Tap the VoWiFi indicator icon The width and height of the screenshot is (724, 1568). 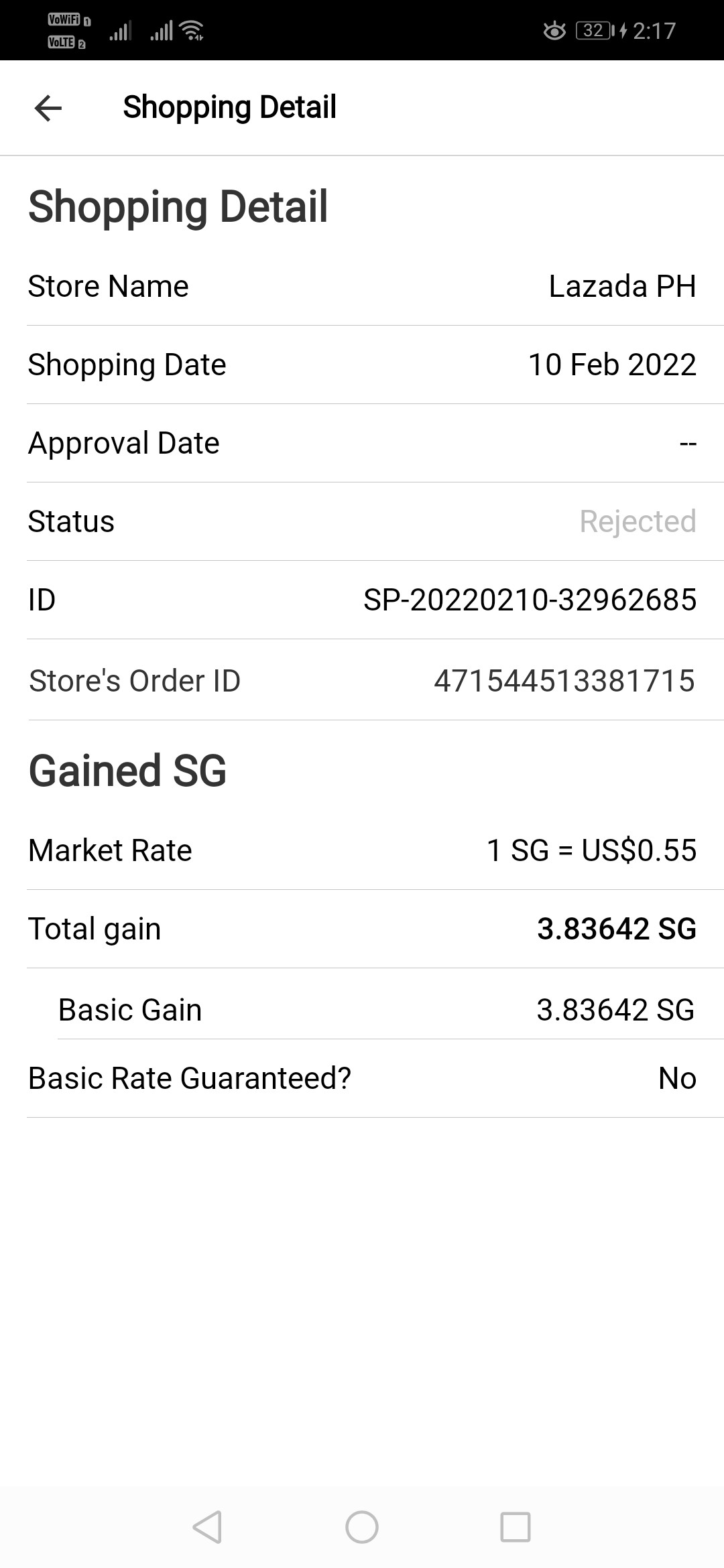click(x=68, y=20)
